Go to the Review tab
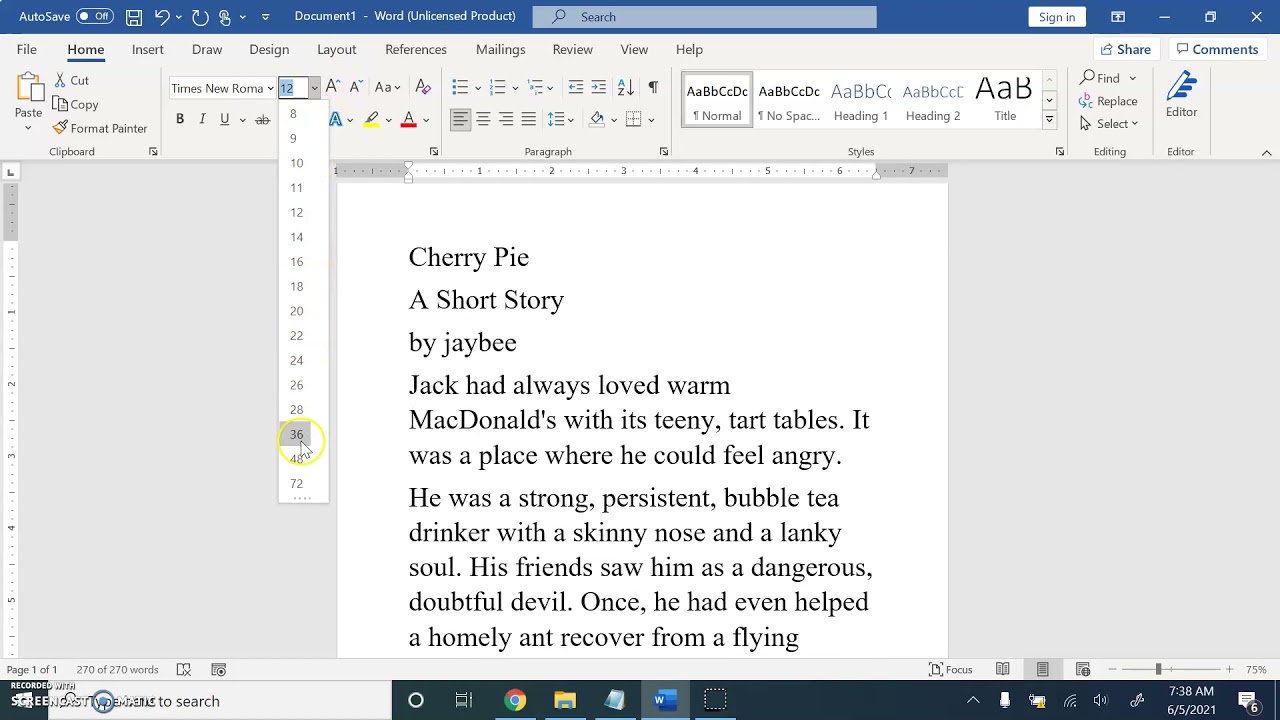The height and width of the screenshot is (720, 1280). 572,49
